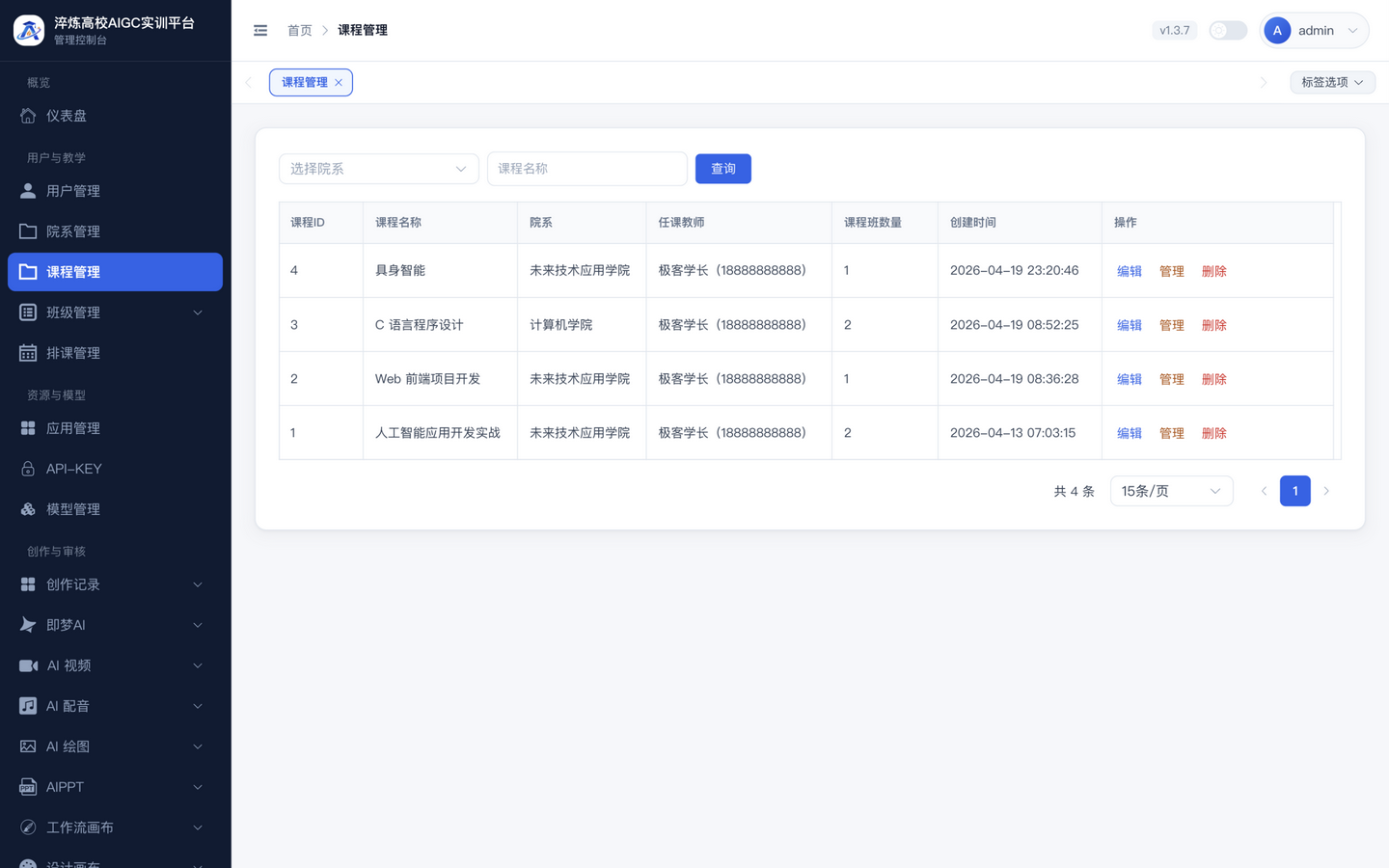Click the department management folder icon
Image resolution: width=1389 pixels, height=868 pixels.
28,231
